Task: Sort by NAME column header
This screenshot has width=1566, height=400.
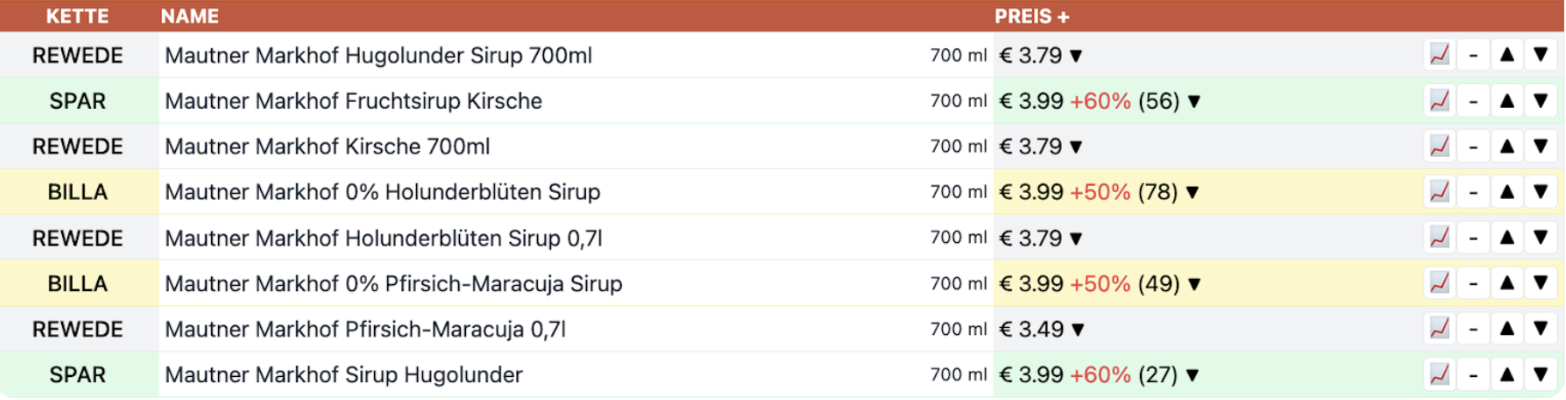Action: pyautogui.click(x=189, y=17)
